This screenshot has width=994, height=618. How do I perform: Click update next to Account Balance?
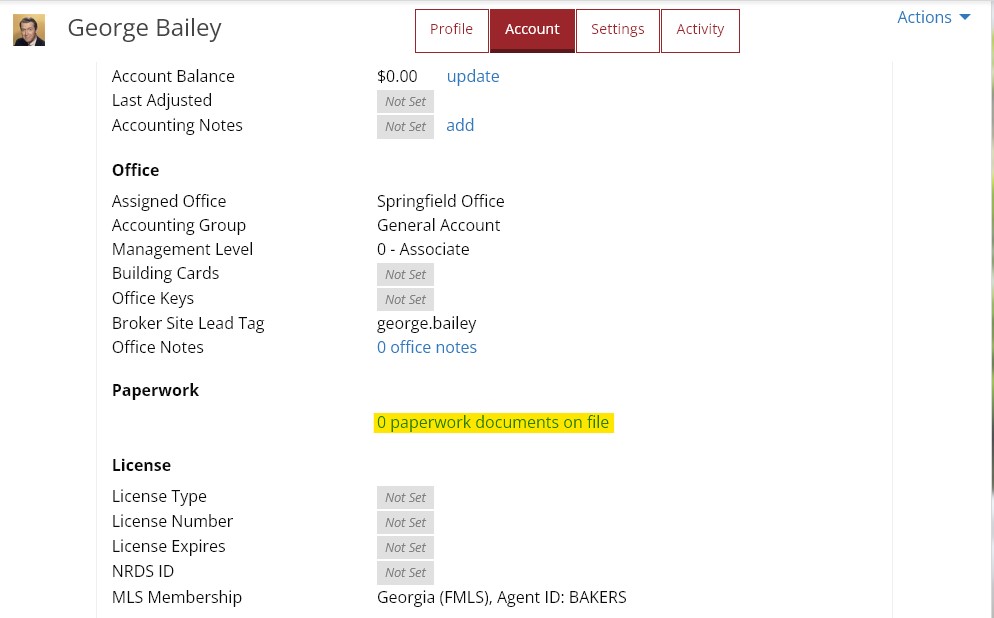(x=473, y=76)
